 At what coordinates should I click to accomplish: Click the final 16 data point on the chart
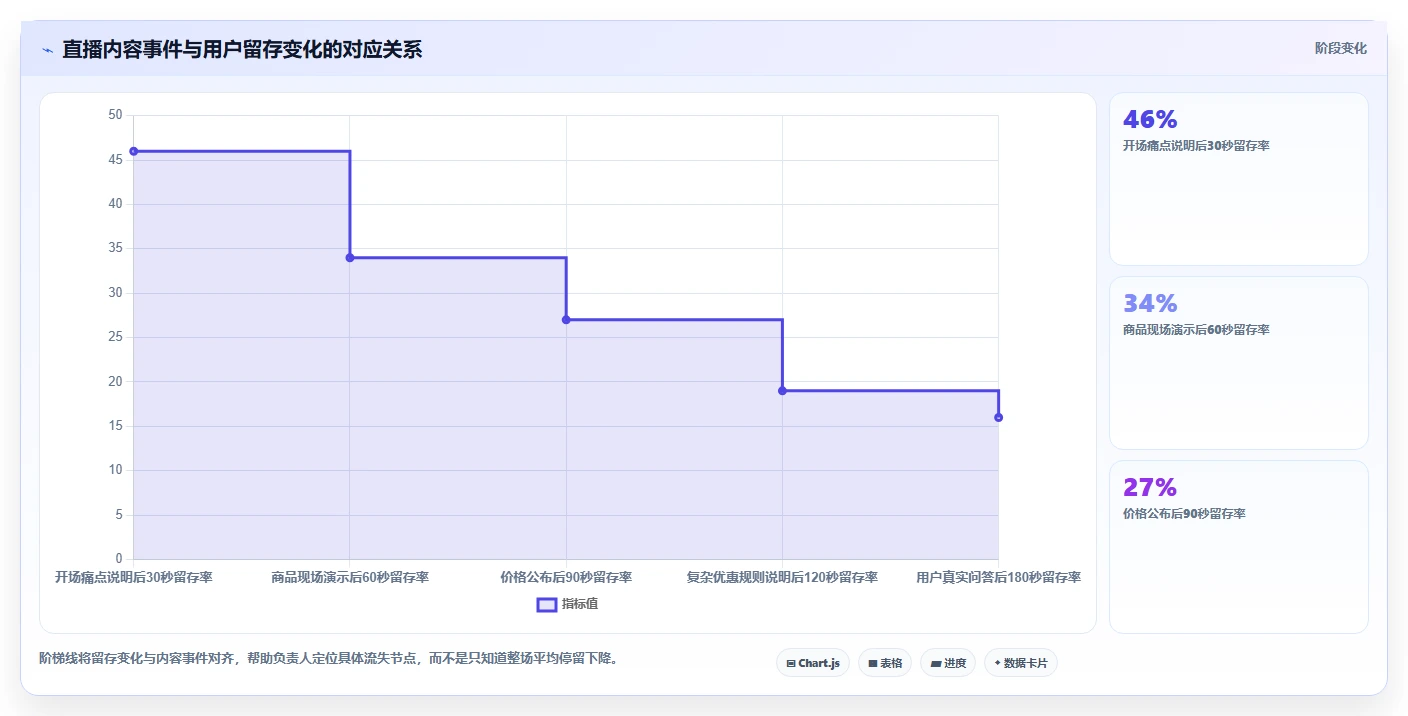click(x=998, y=417)
